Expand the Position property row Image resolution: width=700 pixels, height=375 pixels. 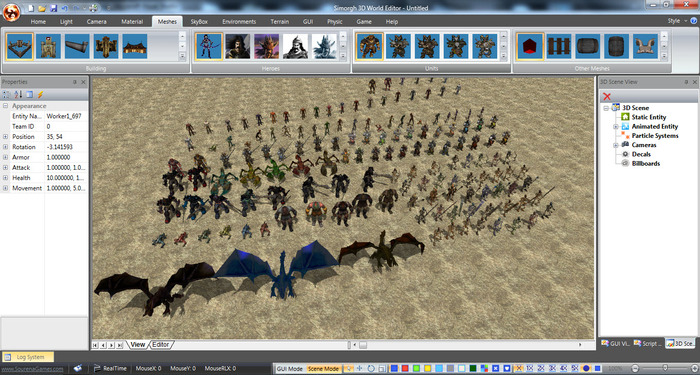5,137
